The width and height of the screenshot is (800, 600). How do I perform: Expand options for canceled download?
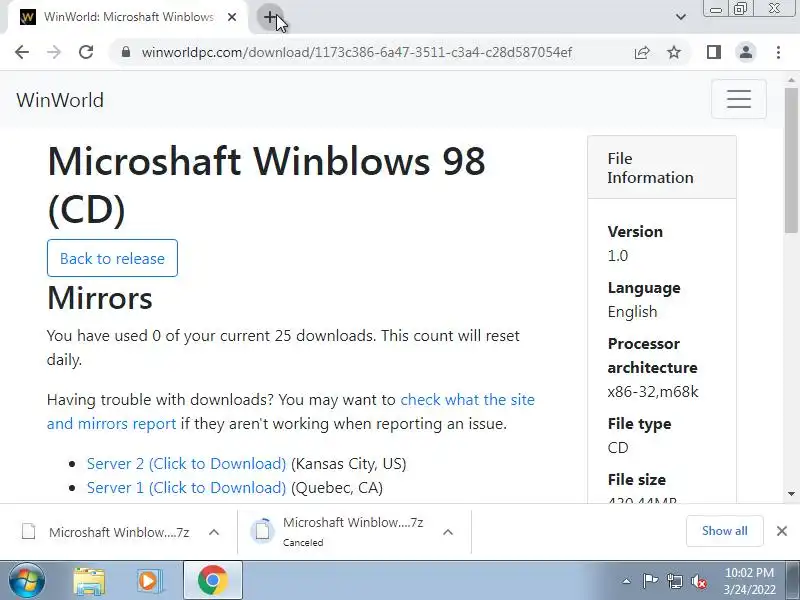click(x=448, y=532)
